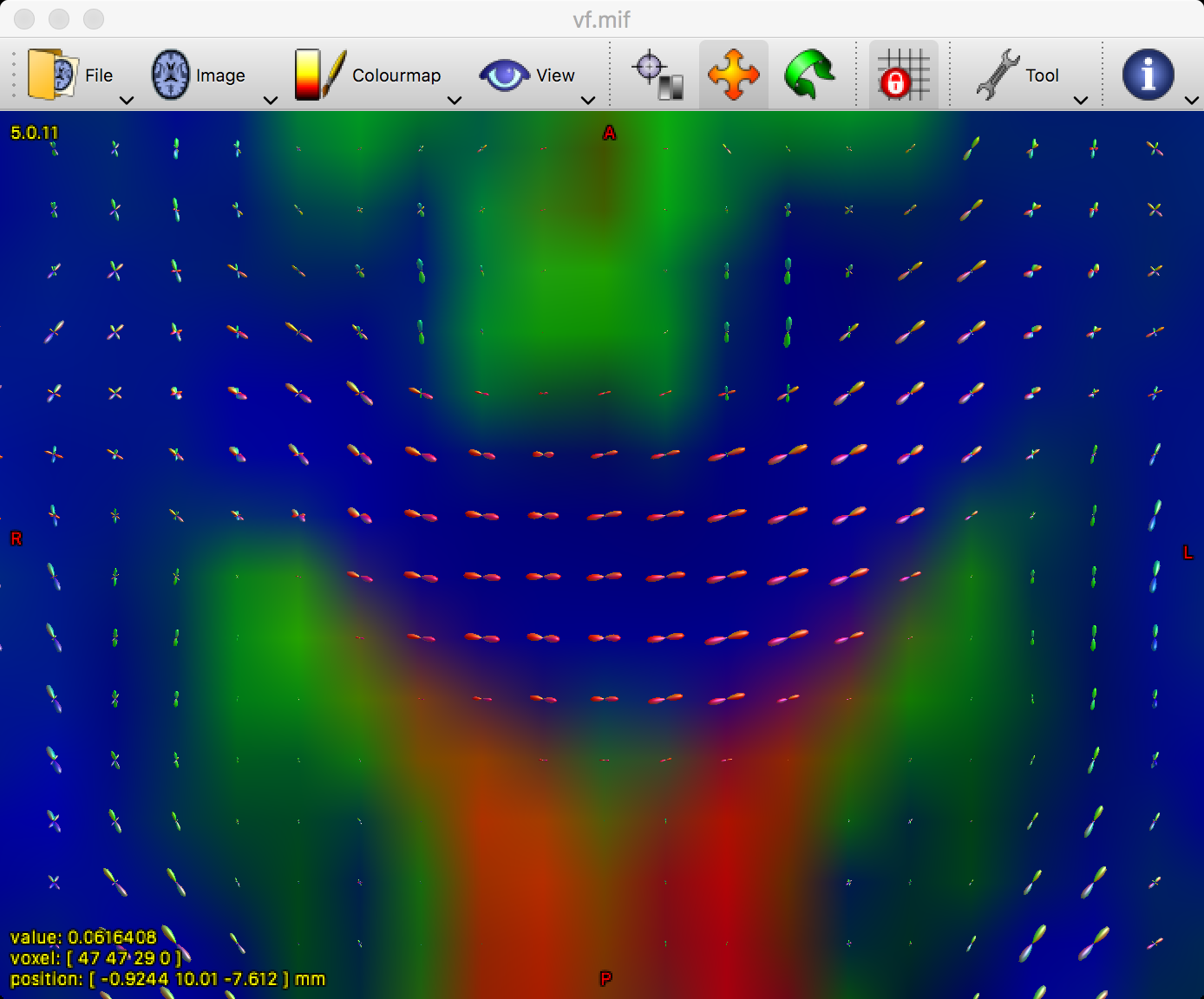Image resolution: width=1204 pixels, height=999 pixels.
Task: Maximize the vf.mif window
Action: pos(94,18)
